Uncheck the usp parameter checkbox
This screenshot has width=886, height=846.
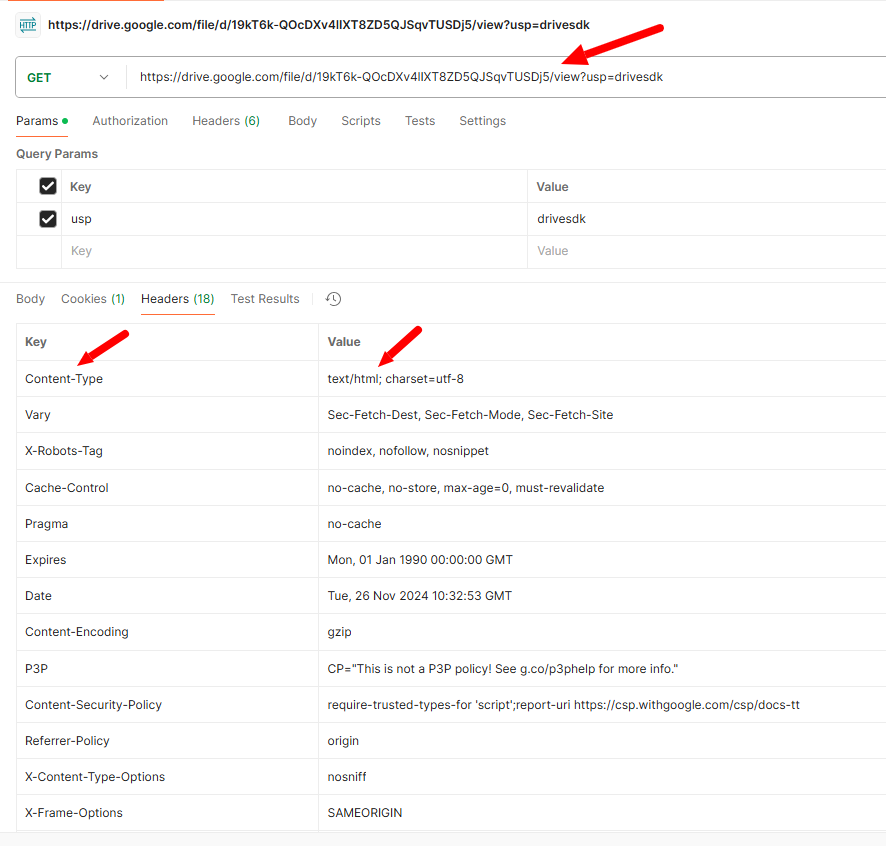(48, 219)
